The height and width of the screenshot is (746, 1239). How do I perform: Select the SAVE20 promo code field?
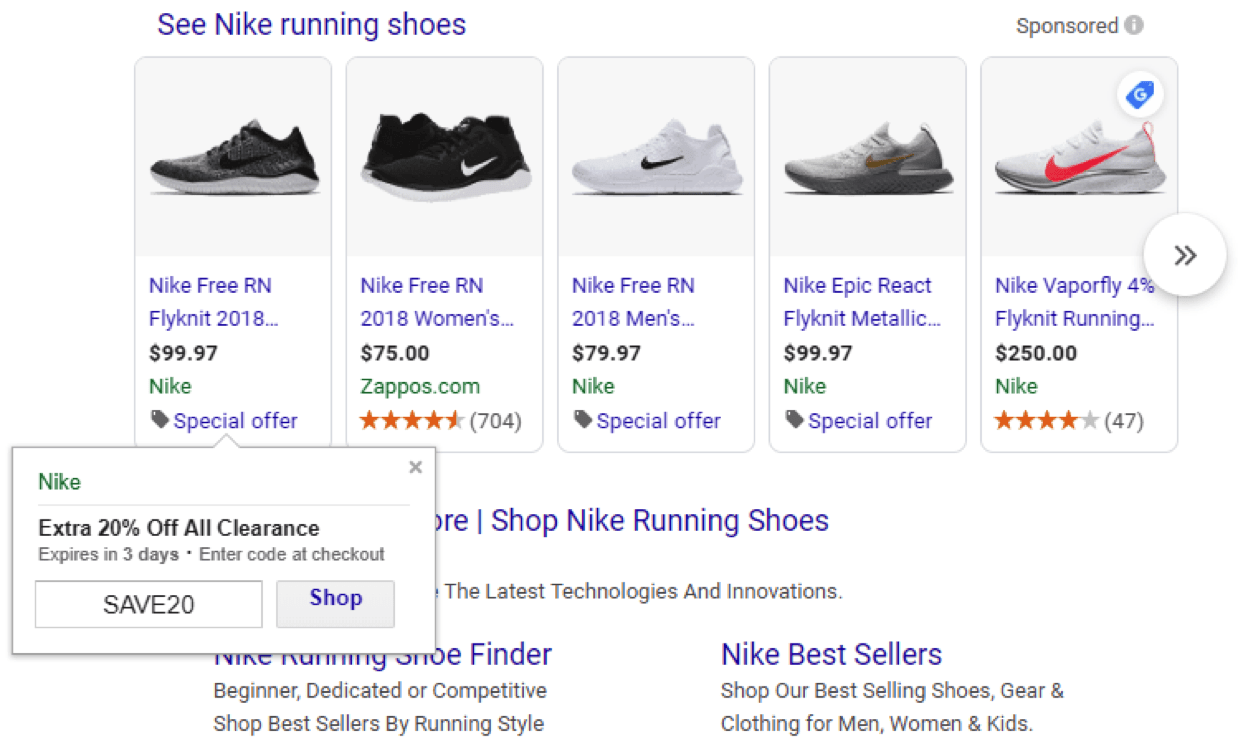149,604
